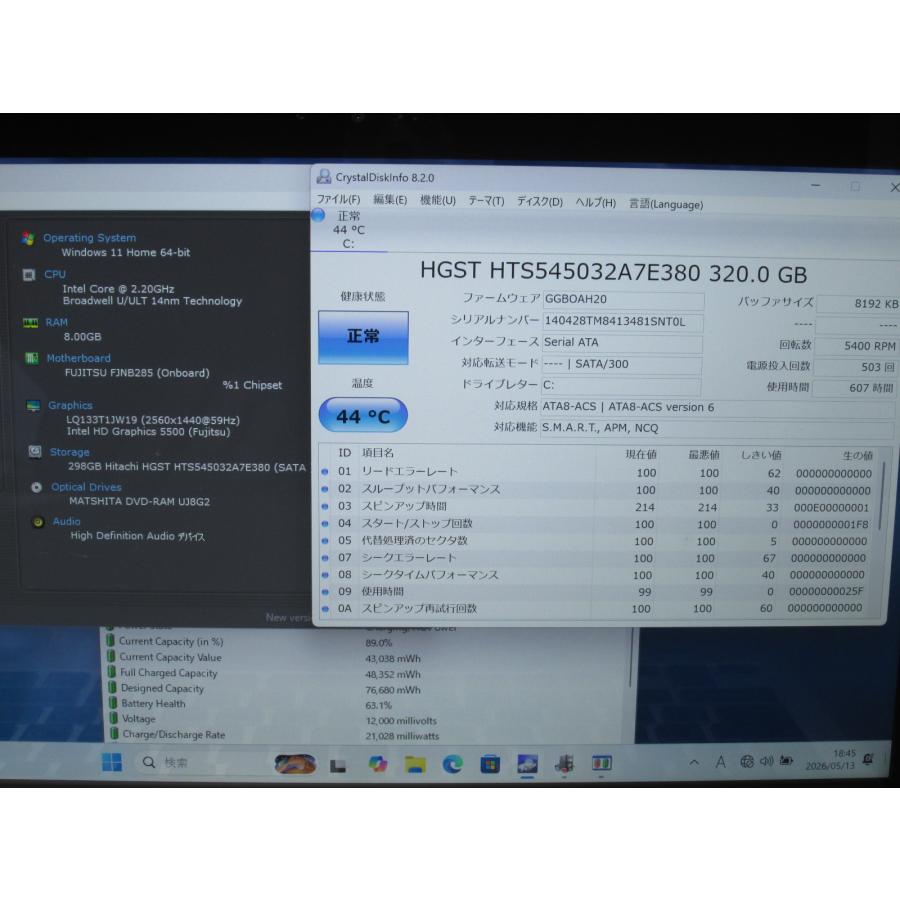Click the power-on hours value 607 時間
Screen dimensions: 900x900
[x=854, y=388]
